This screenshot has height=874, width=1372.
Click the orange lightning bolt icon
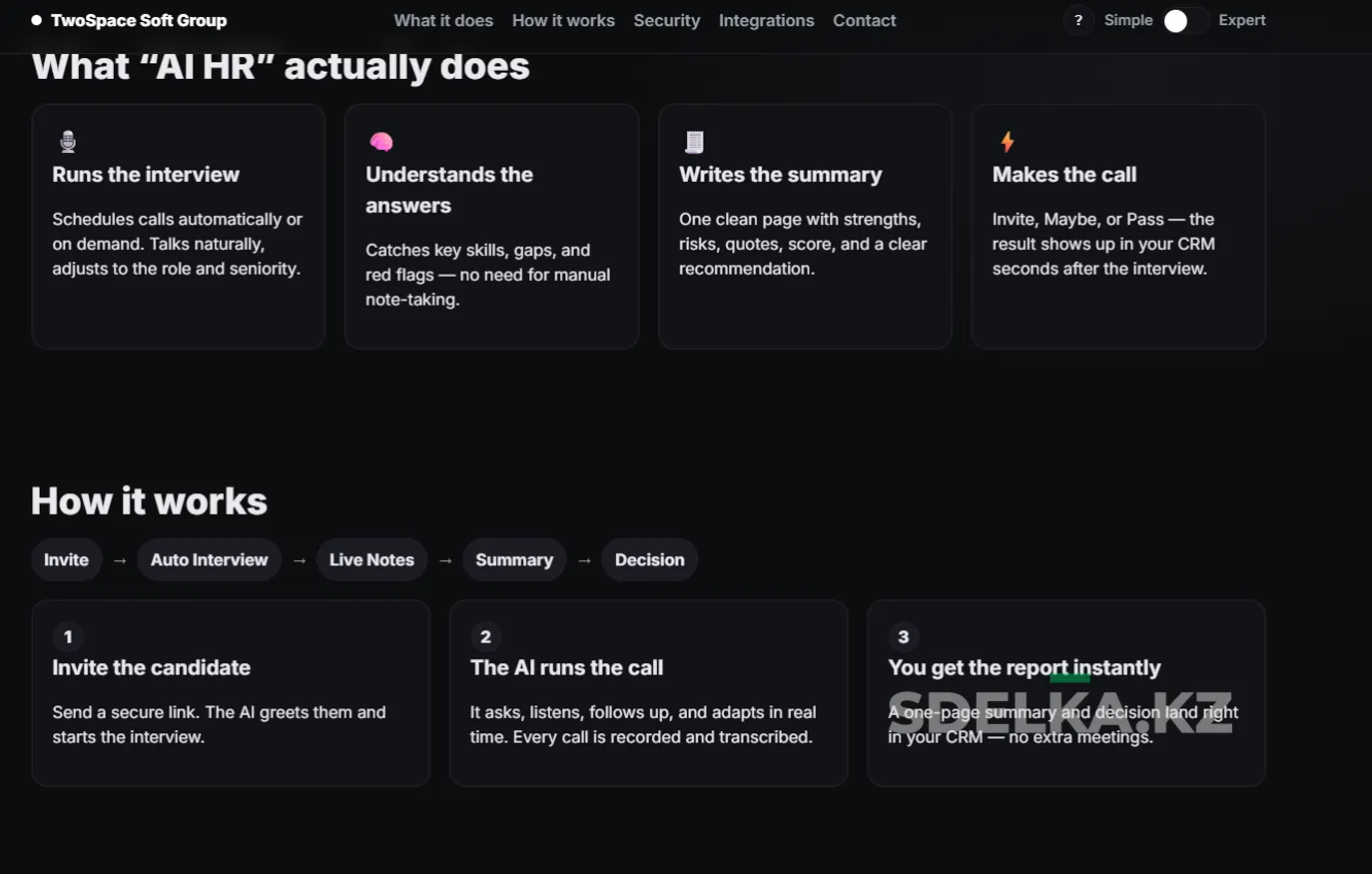point(1007,142)
